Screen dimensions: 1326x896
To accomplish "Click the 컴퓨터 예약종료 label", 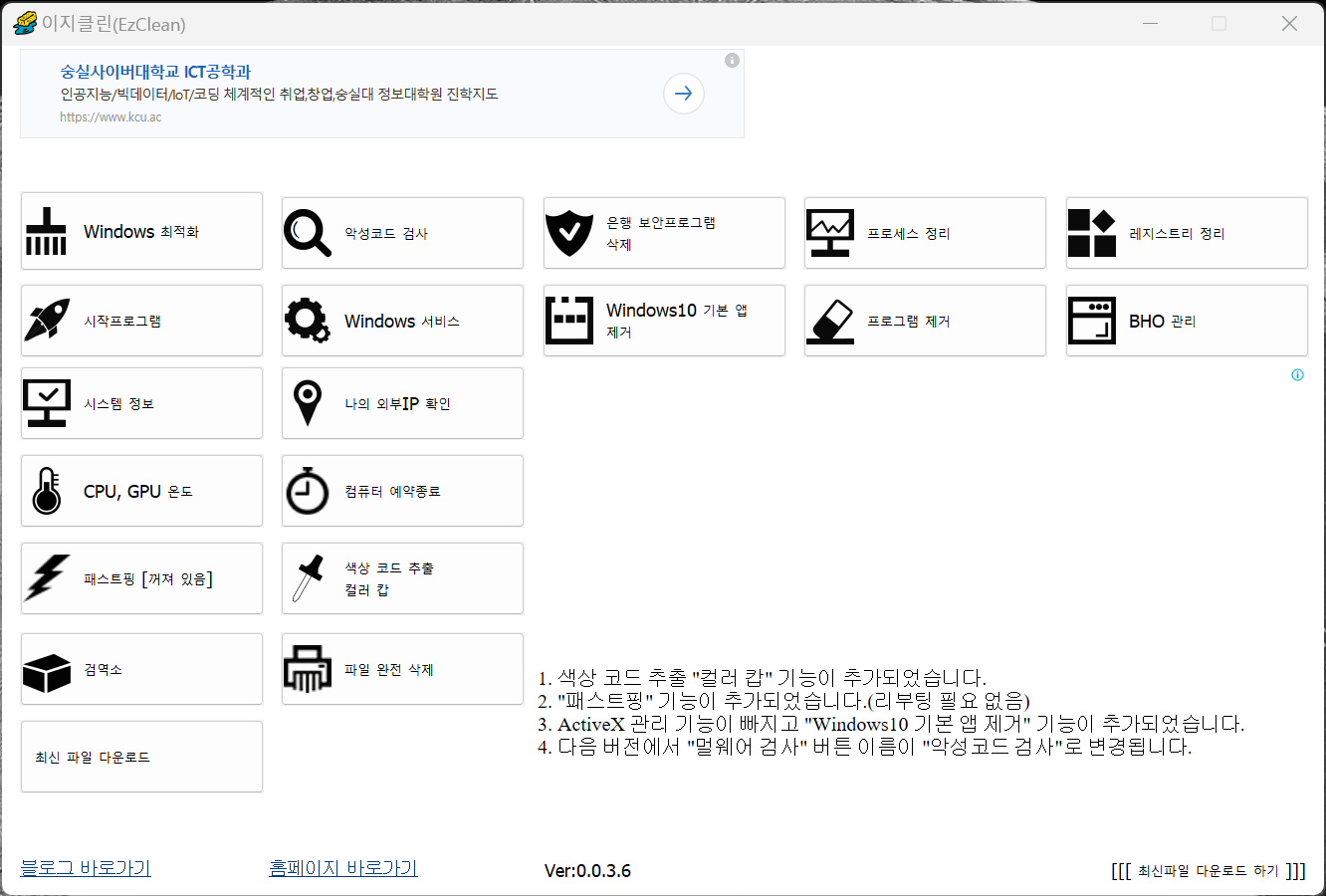I will [392, 492].
